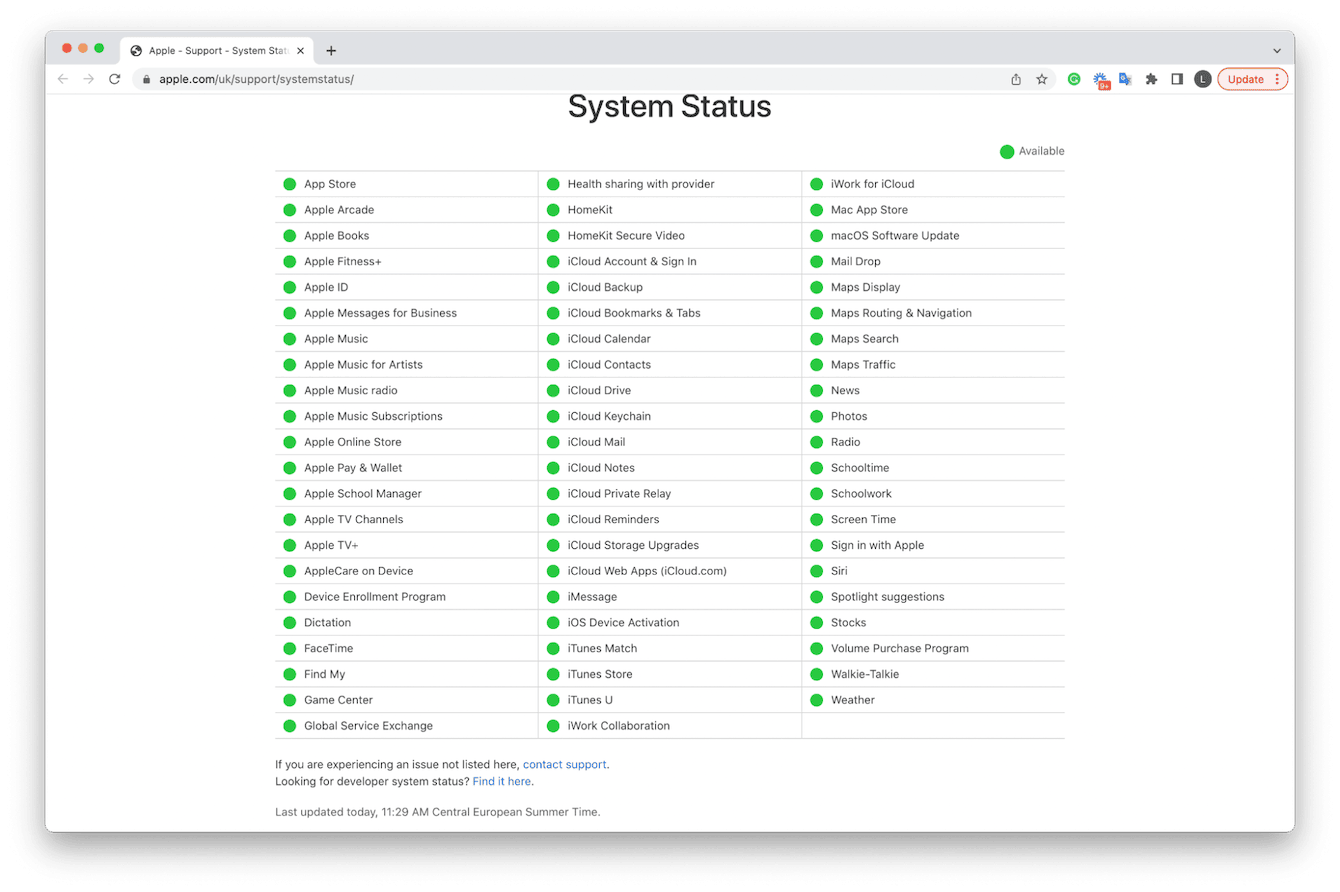Reload the page with the refresh icon
The height and width of the screenshot is (892, 1340).
pyautogui.click(x=114, y=78)
